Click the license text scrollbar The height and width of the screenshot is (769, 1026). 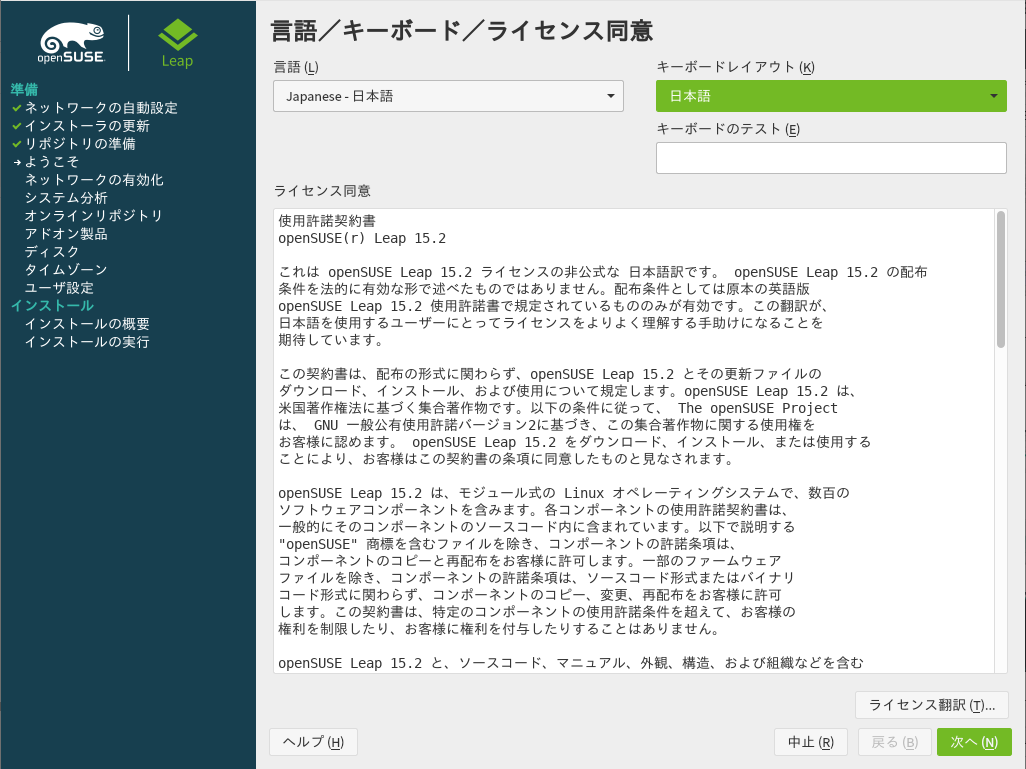click(1000, 279)
